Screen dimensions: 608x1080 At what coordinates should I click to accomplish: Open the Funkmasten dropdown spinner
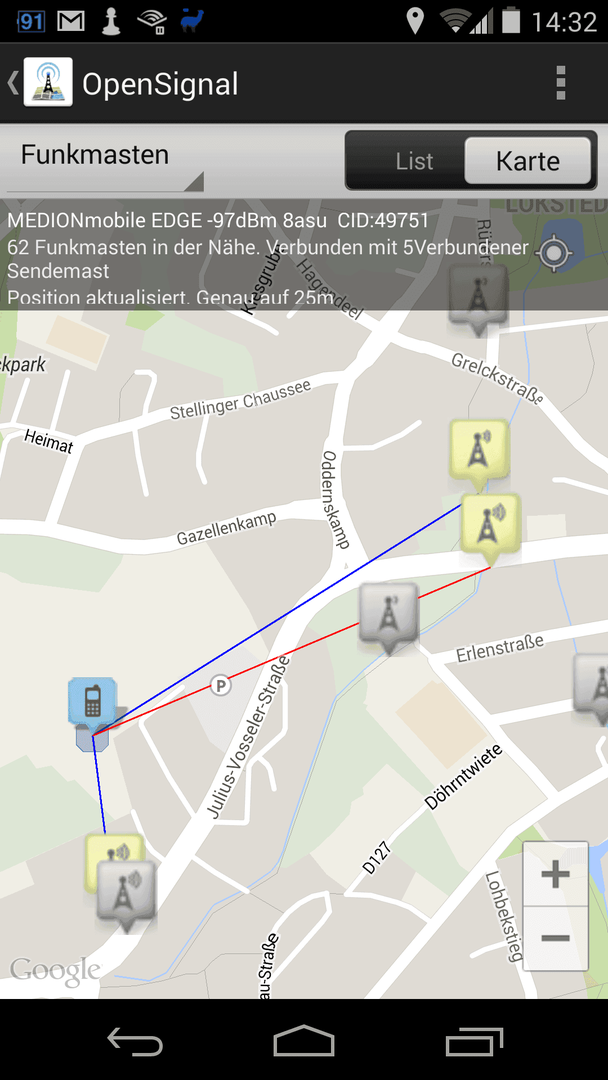(105, 160)
